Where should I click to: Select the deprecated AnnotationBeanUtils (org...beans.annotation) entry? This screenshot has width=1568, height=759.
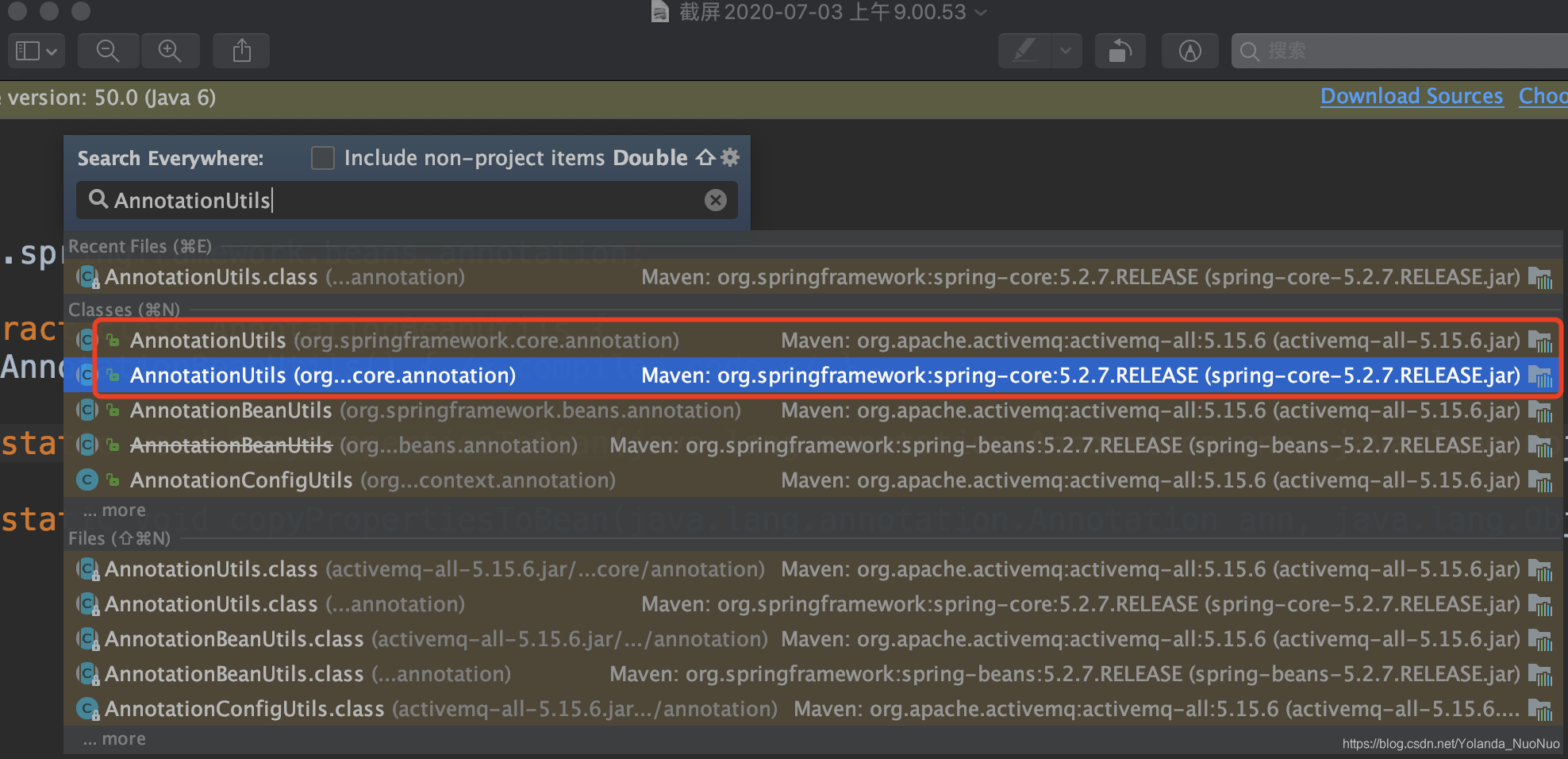coord(813,445)
